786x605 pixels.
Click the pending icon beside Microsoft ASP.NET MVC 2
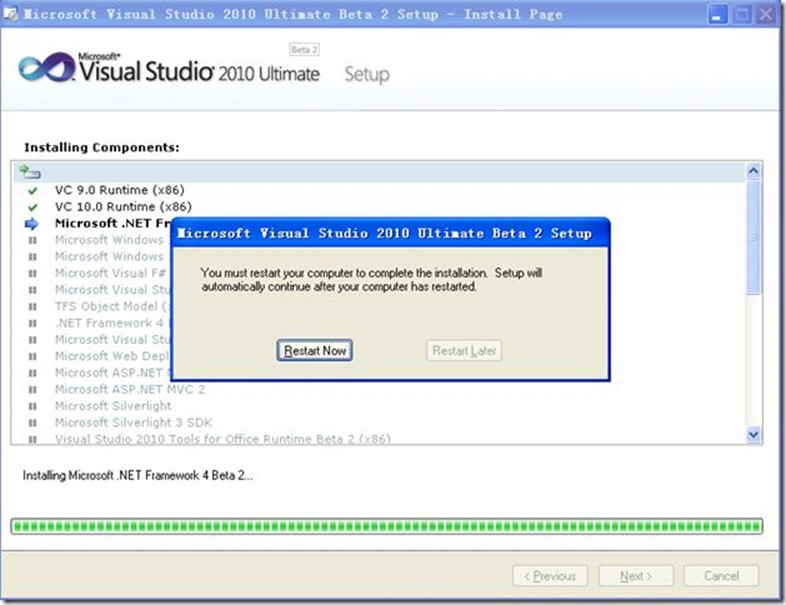33,390
